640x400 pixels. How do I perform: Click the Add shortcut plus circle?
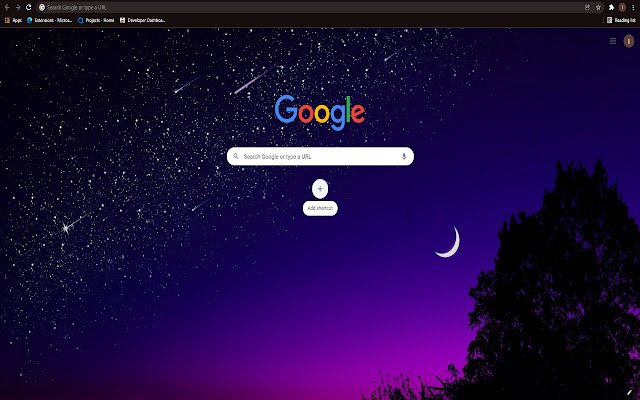pos(320,189)
